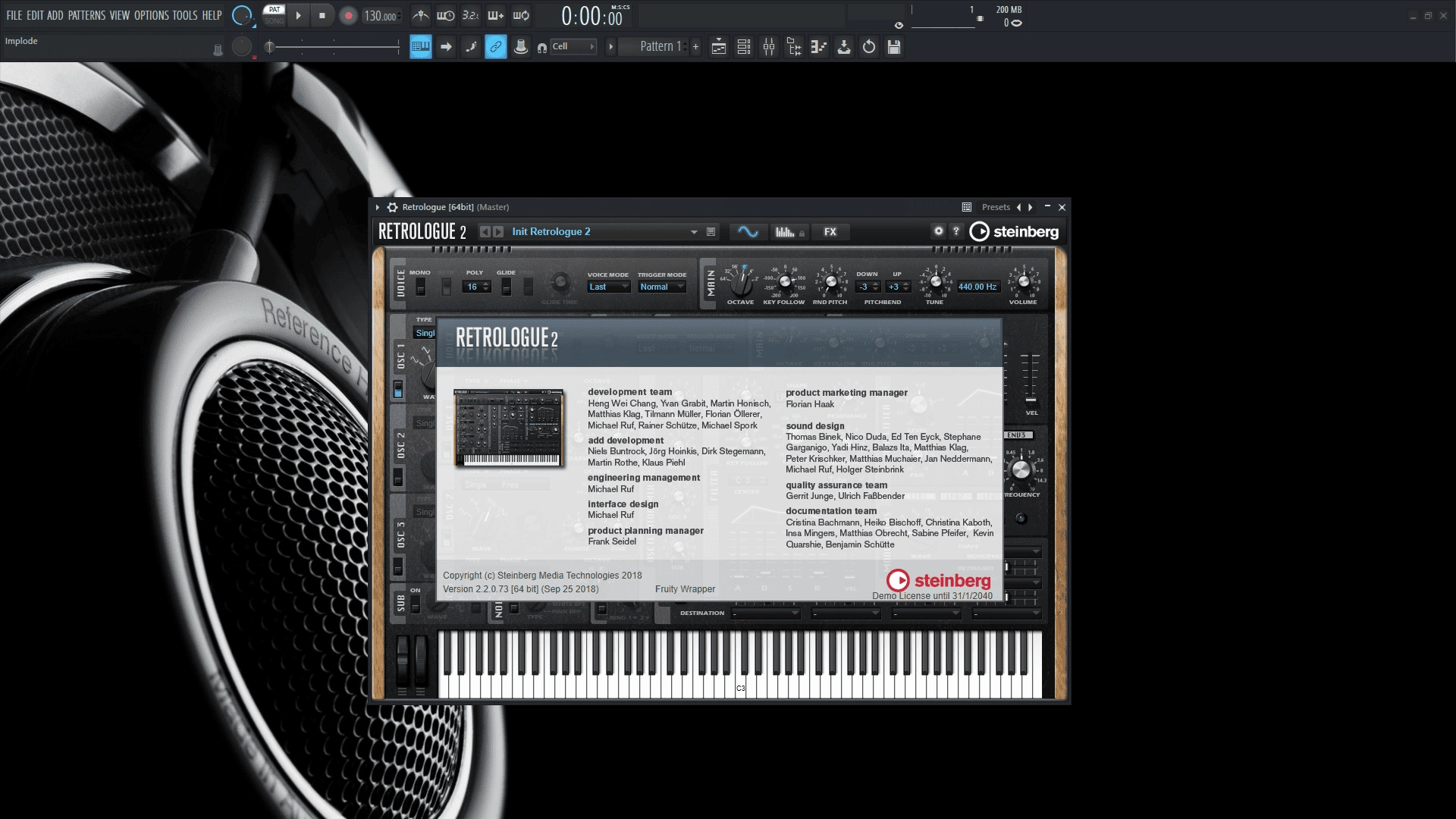Screen dimensions: 1456x819
Task: Toggle SUB oscillator ON switch
Action: pos(415,604)
